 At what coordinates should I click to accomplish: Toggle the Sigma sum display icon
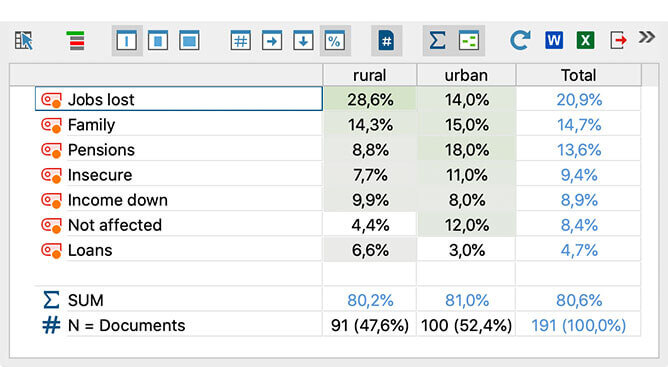coord(438,41)
